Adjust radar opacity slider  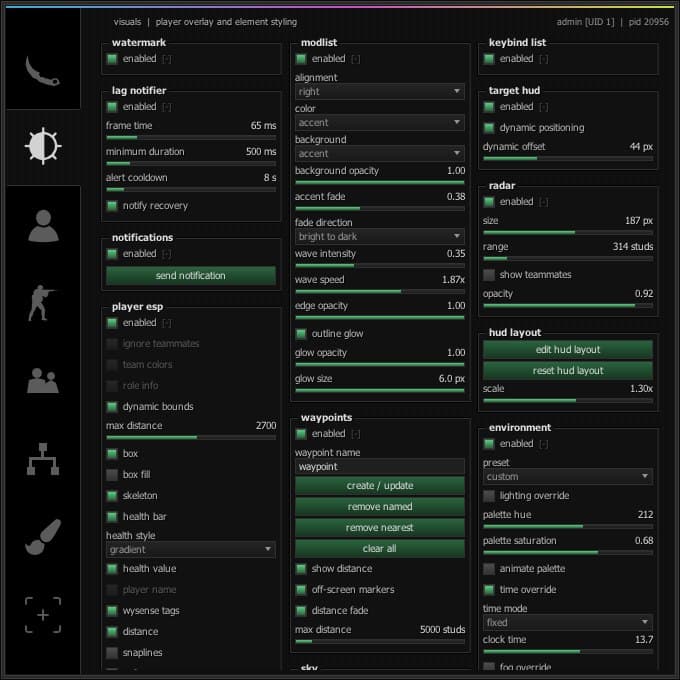coord(568,306)
